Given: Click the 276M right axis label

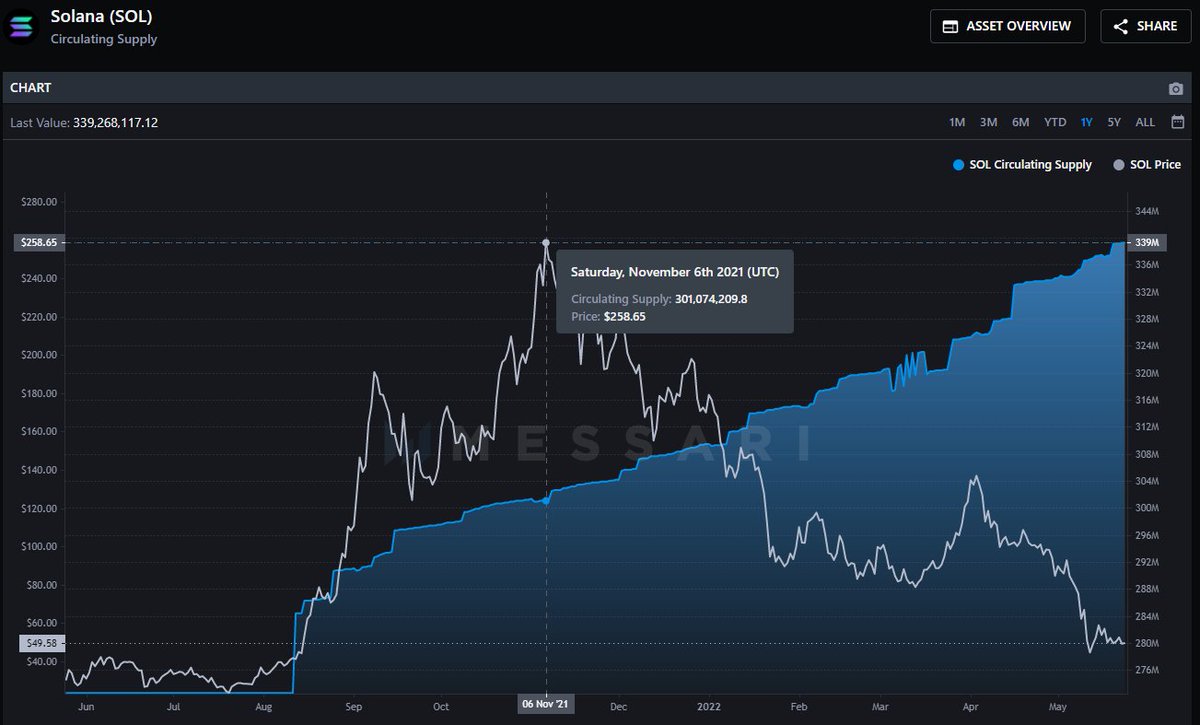Looking at the screenshot, I should 1147,671.
